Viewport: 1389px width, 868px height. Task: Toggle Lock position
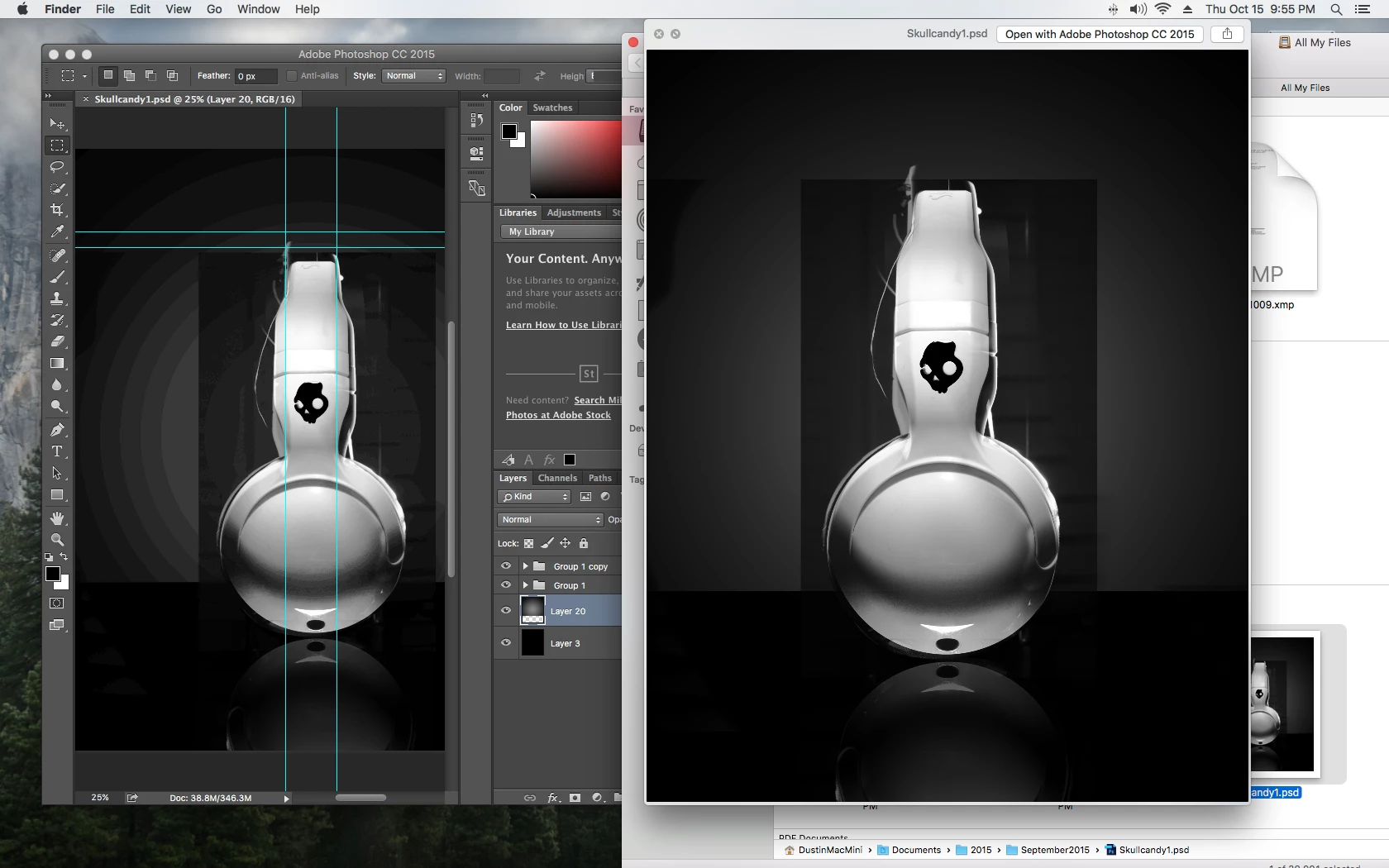pos(566,543)
